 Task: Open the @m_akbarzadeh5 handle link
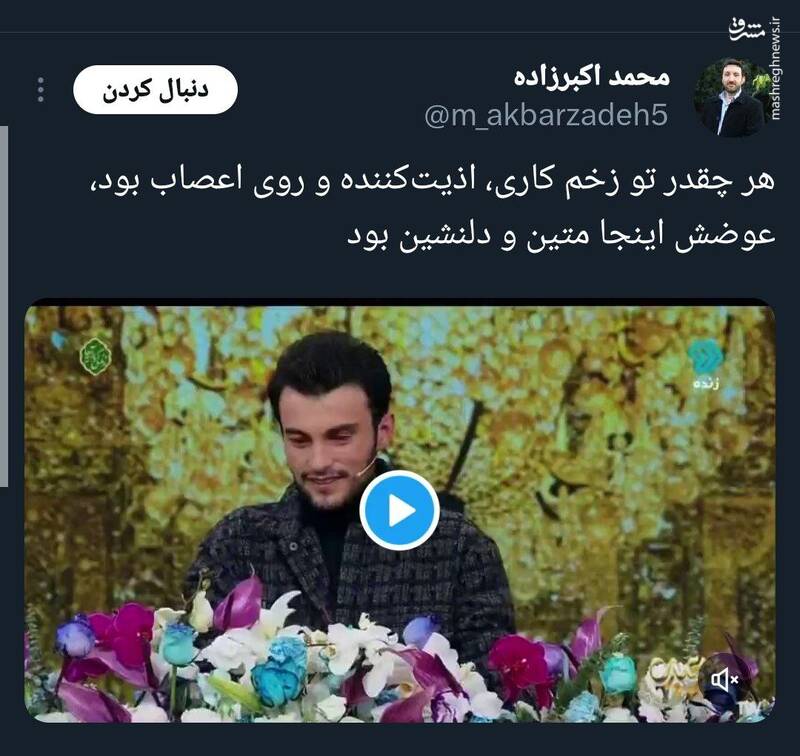coord(546,115)
